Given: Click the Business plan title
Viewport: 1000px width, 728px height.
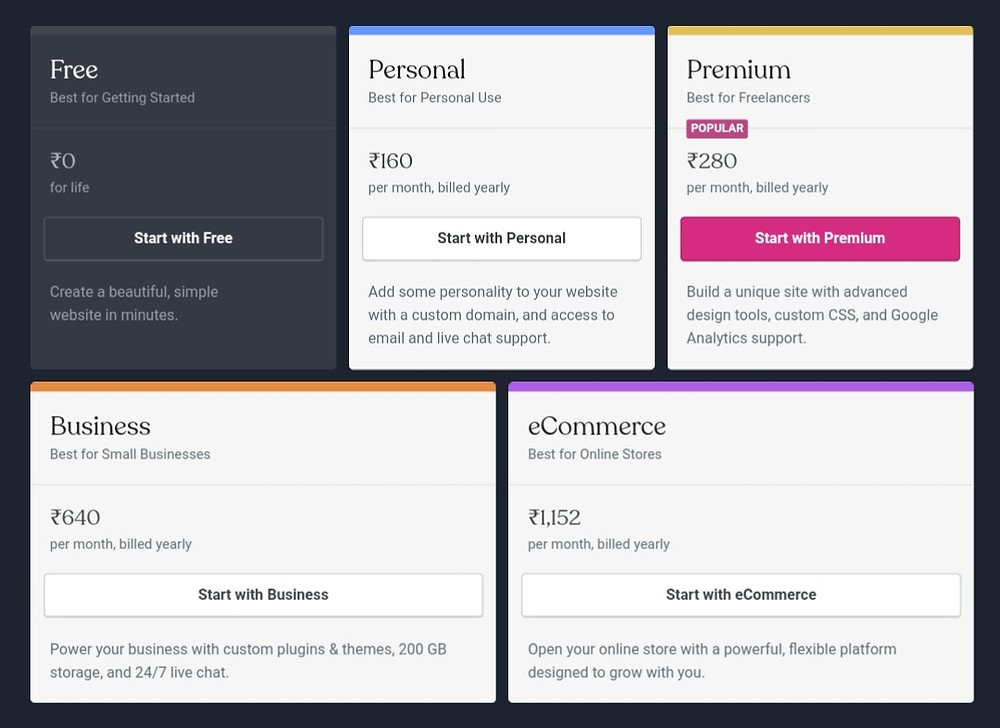Looking at the screenshot, I should 100,425.
